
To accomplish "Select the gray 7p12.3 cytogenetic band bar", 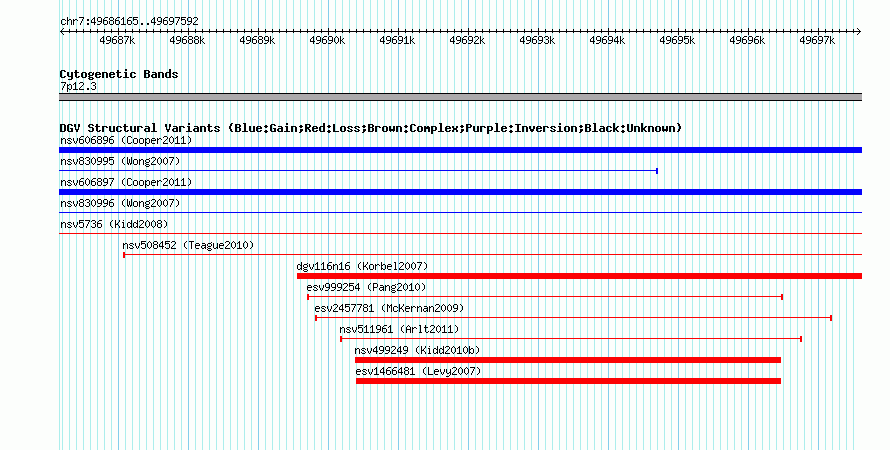I will pos(460,97).
